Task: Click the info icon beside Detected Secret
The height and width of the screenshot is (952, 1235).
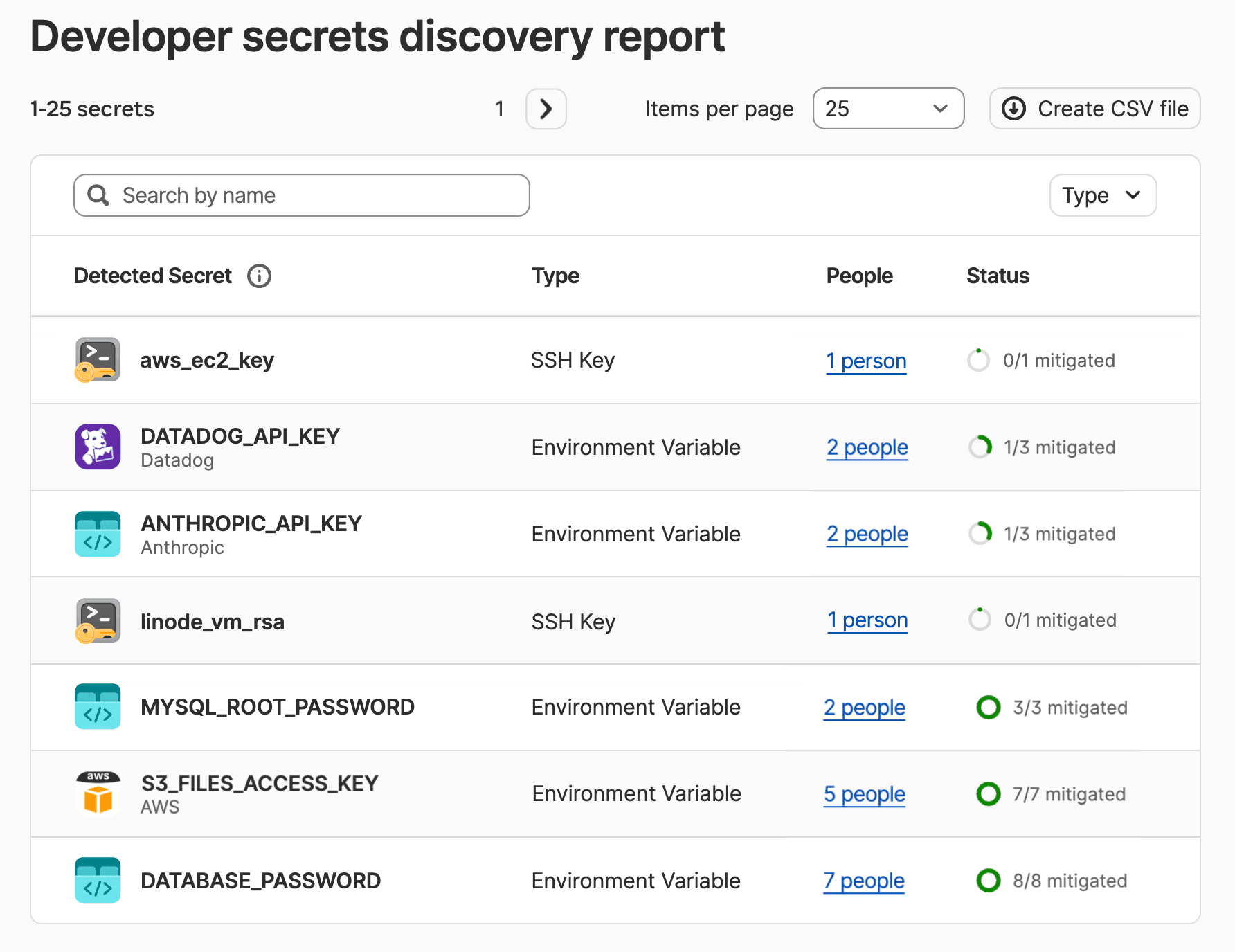Action: (x=259, y=276)
